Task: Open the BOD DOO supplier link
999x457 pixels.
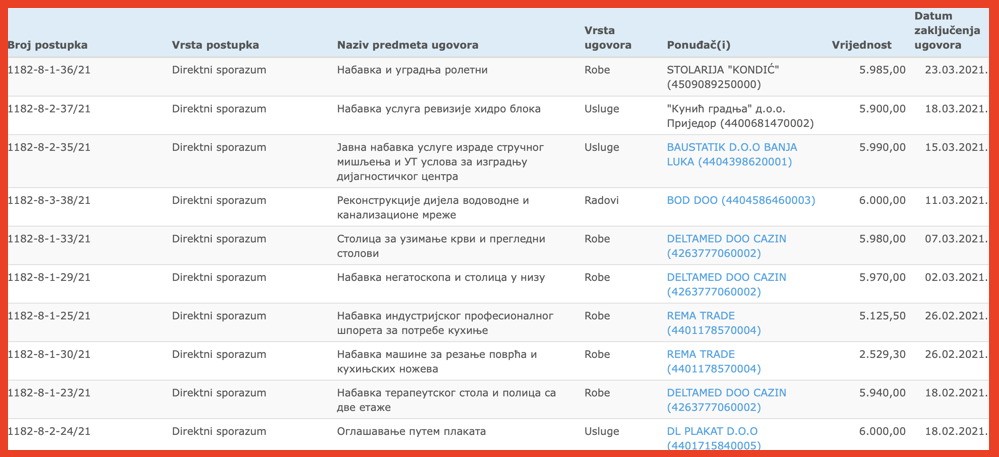Action: point(741,200)
